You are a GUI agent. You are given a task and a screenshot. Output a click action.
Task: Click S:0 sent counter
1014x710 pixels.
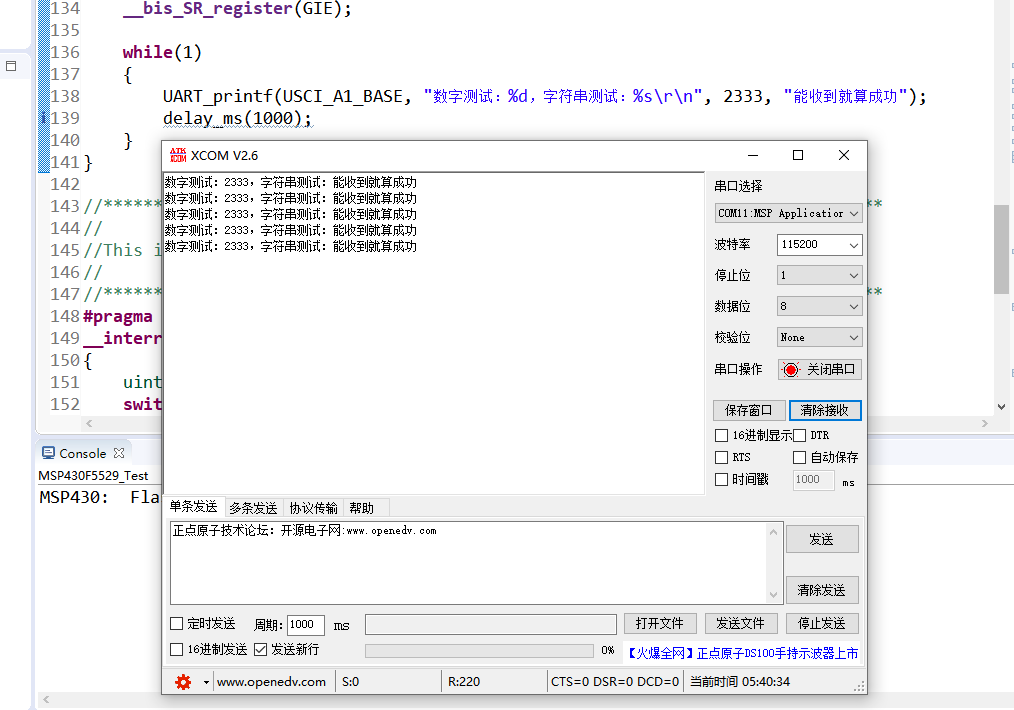(351, 682)
